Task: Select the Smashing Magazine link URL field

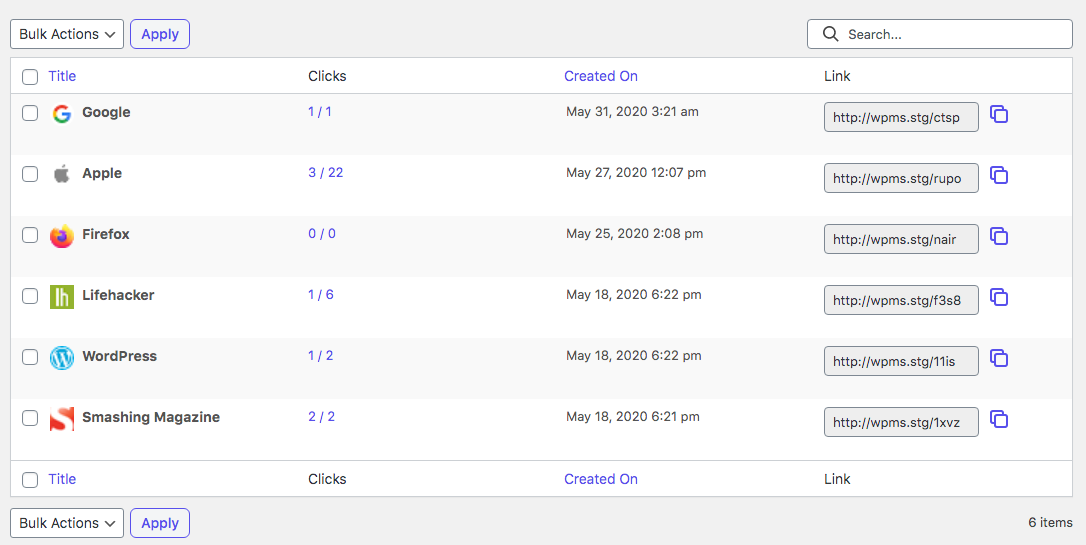Action: point(900,422)
